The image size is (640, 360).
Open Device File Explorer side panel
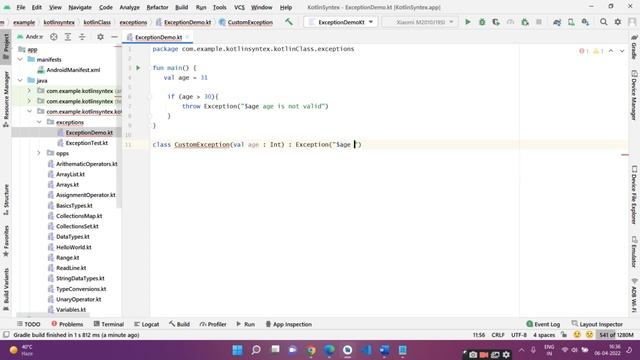tap(634, 195)
